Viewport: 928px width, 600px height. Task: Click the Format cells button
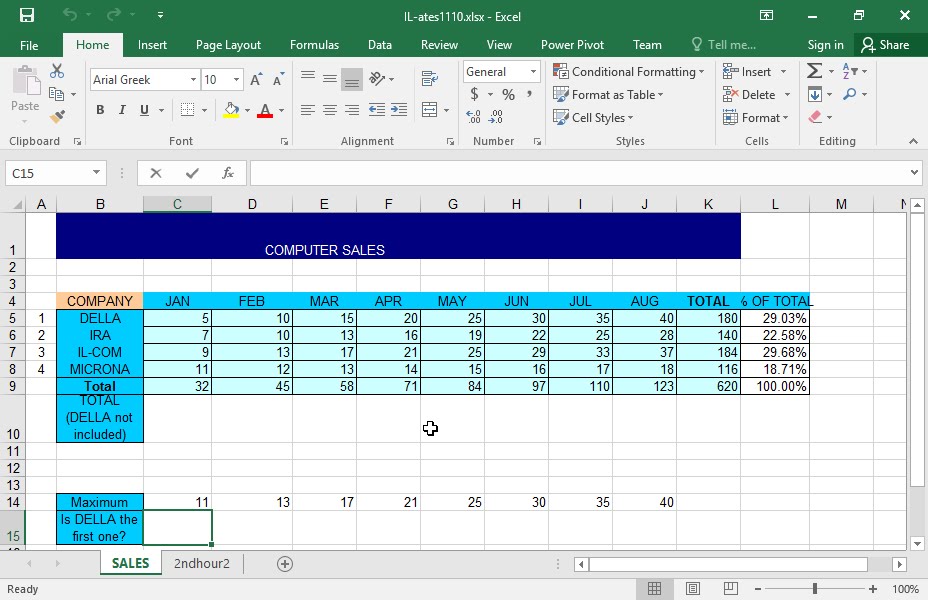click(756, 118)
